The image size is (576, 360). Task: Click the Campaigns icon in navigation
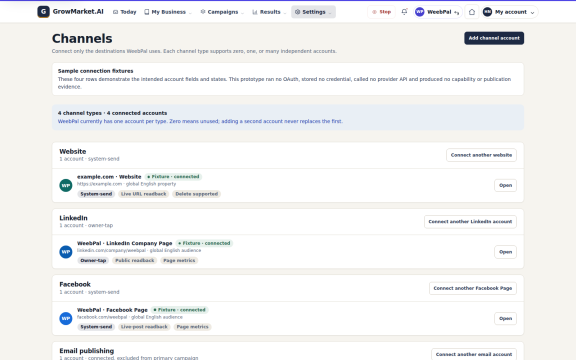coord(203,12)
